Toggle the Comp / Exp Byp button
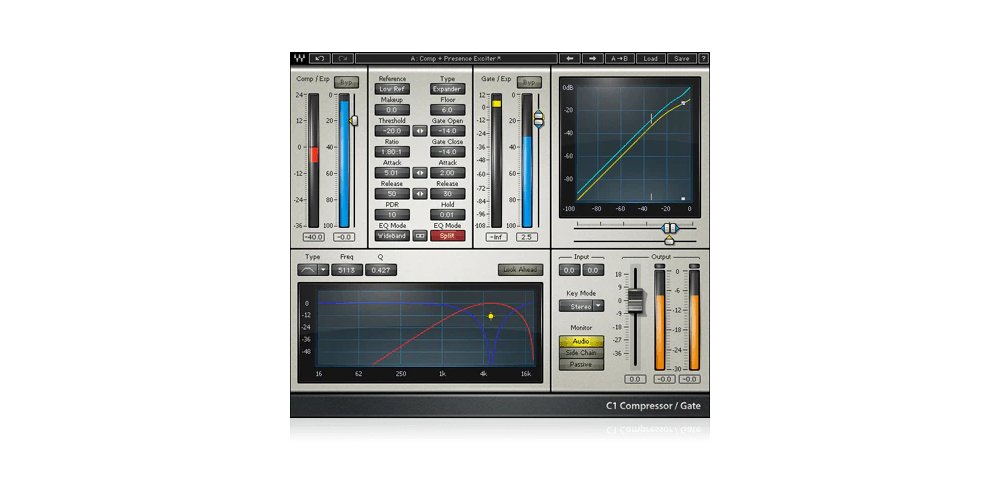Screen dimensions: 1000x500 346,83
